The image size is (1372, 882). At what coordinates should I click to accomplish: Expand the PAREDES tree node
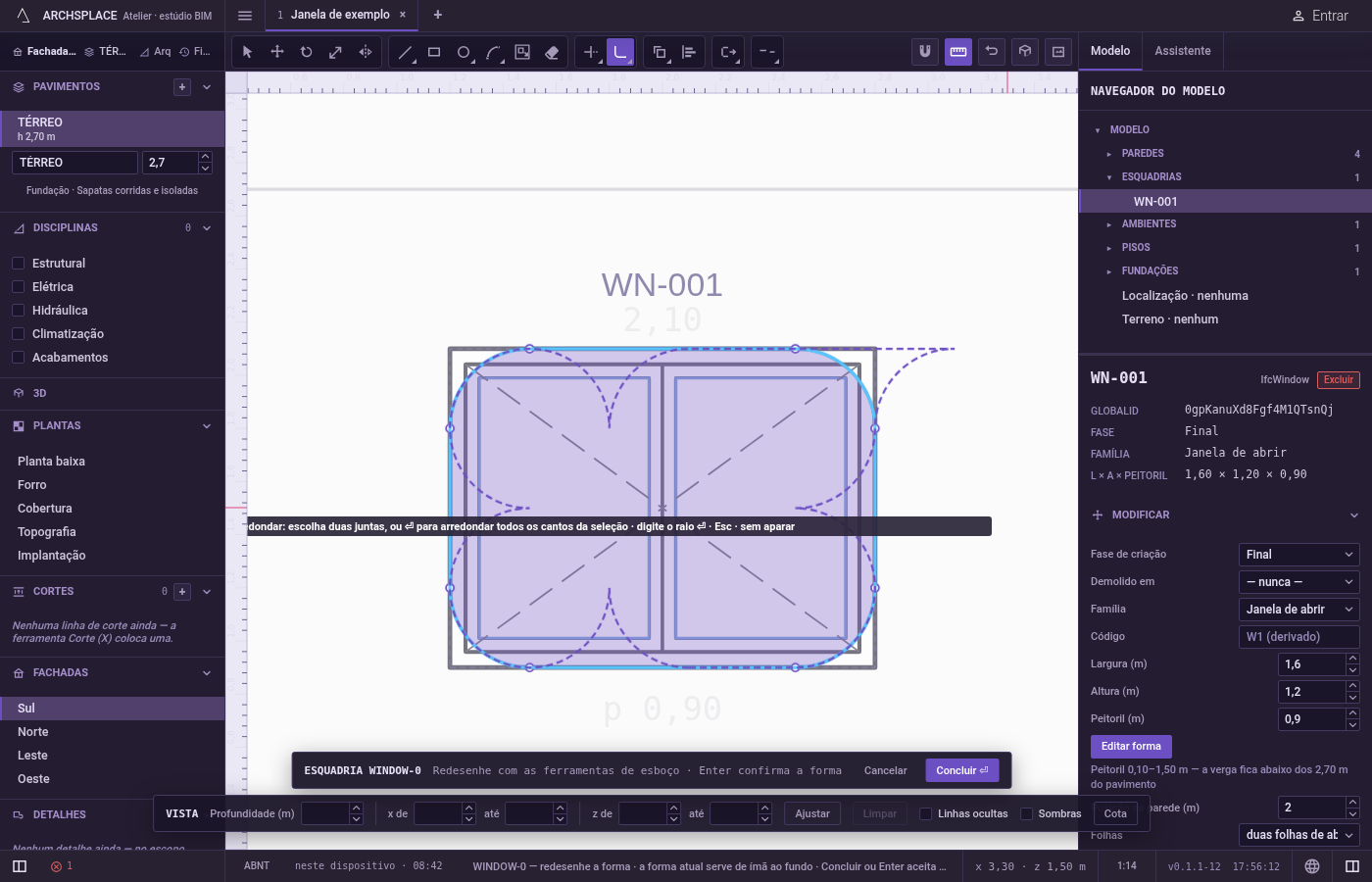[1109, 154]
